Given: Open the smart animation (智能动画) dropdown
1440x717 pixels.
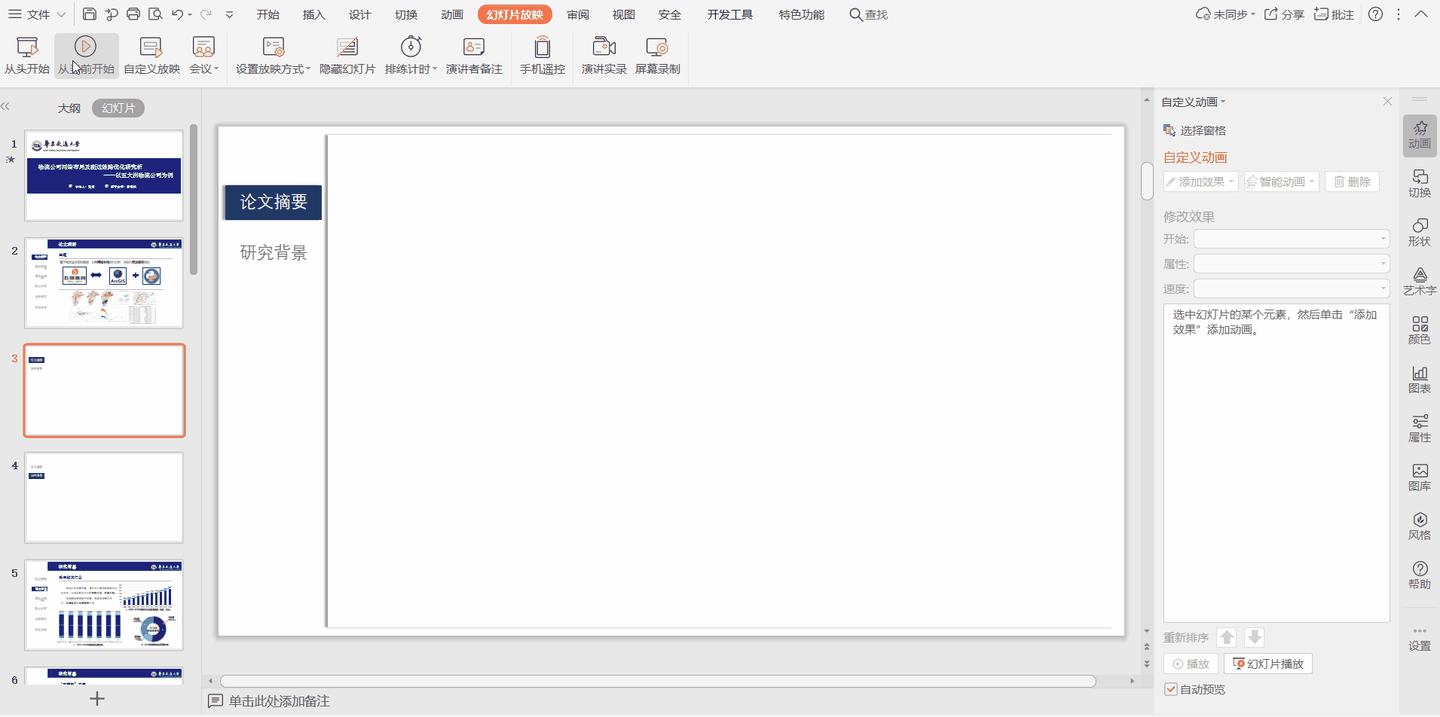Looking at the screenshot, I should tap(1282, 182).
